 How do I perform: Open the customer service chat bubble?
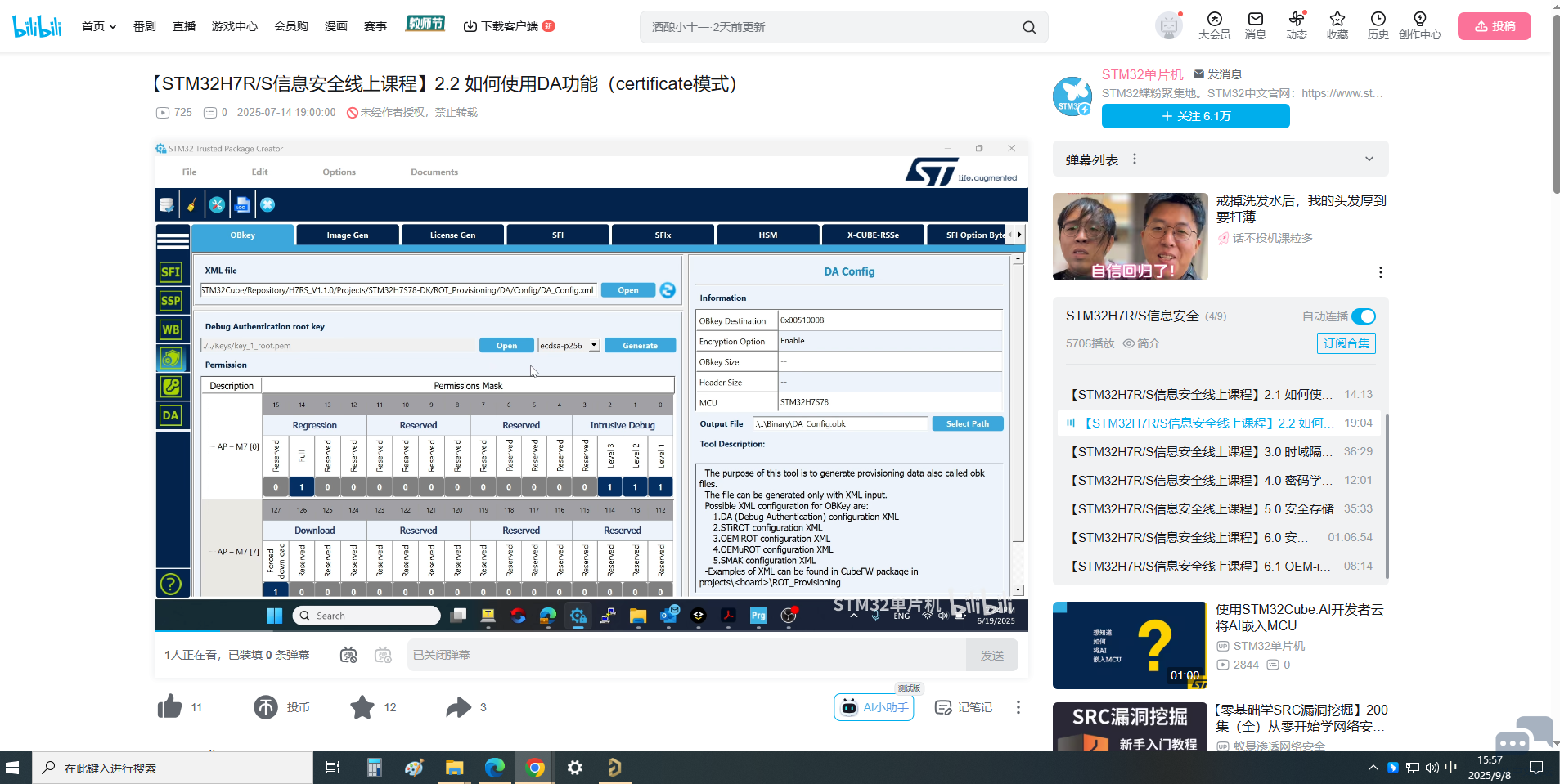[1523, 734]
